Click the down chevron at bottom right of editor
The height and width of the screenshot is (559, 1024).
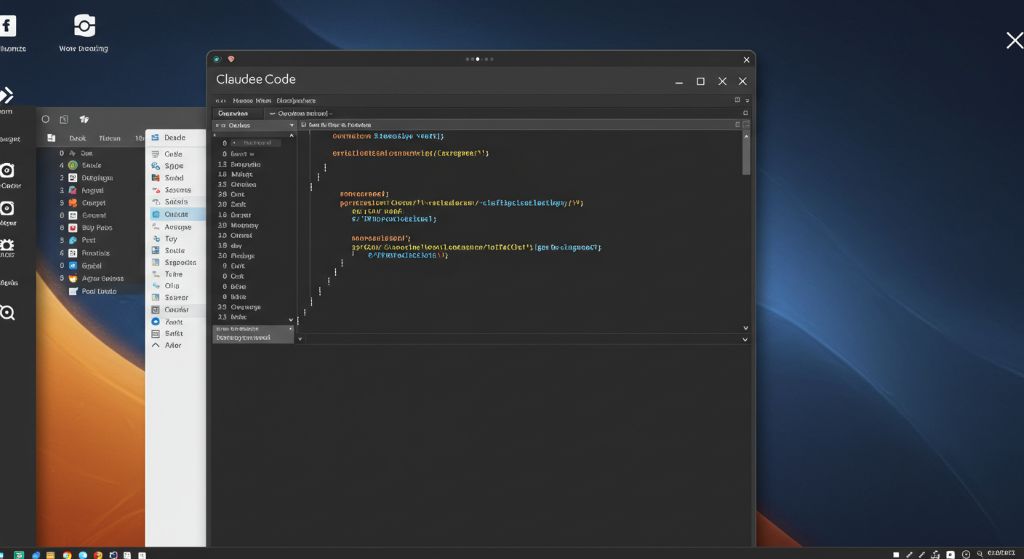click(x=746, y=328)
